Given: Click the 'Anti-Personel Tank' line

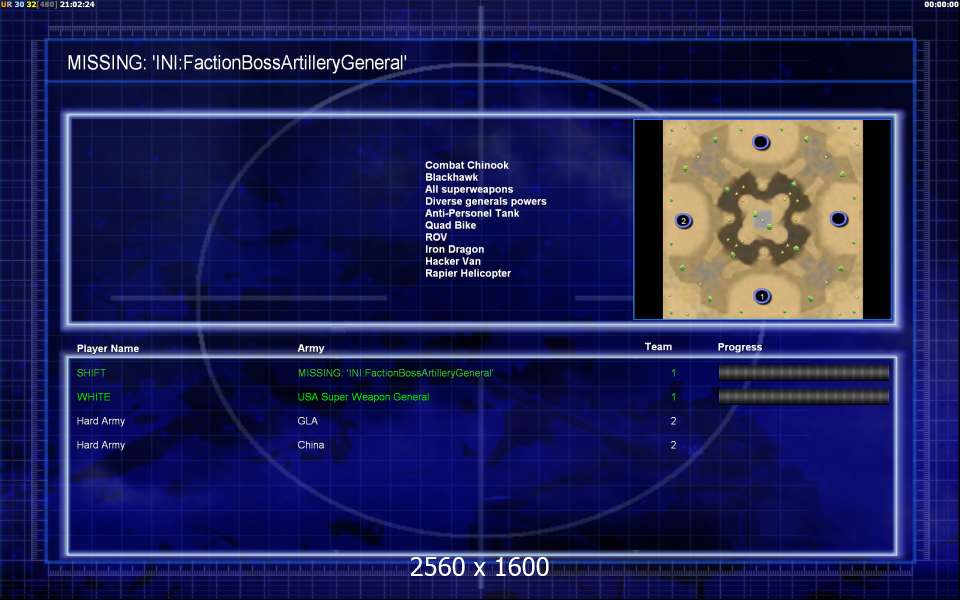Looking at the screenshot, I should tap(472, 213).
